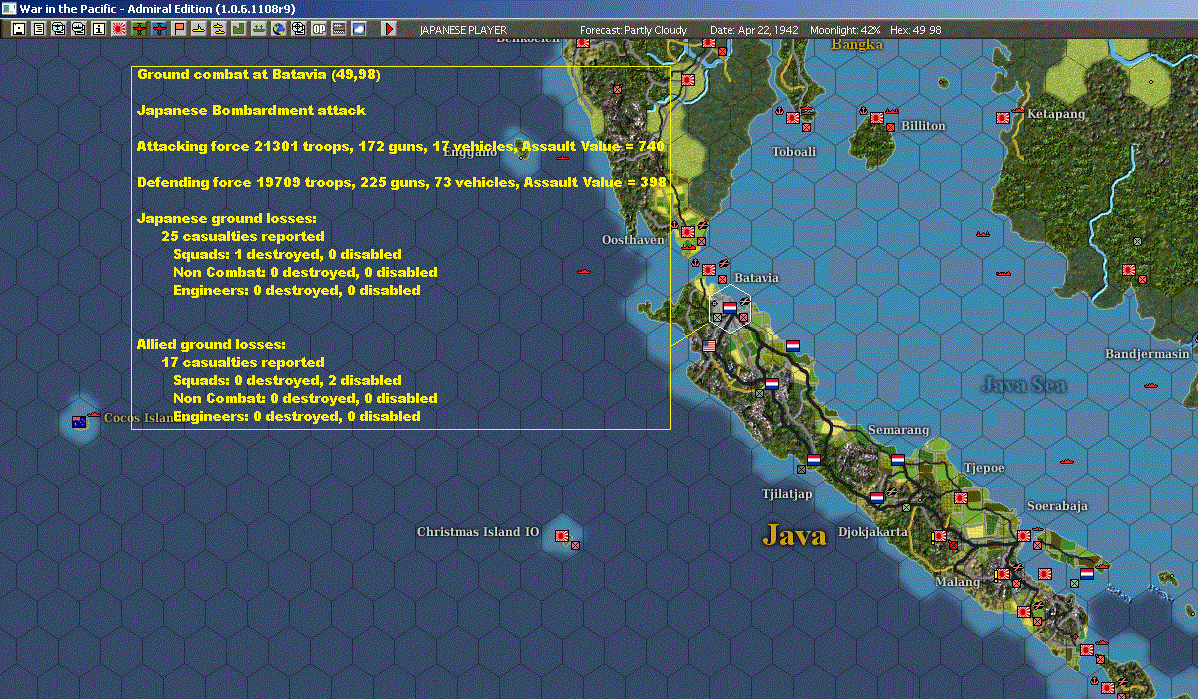The height and width of the screenshot is (699, 1198).
Task: Select the Dutch flag unit at Batavia hex
Action: (730, 307)
